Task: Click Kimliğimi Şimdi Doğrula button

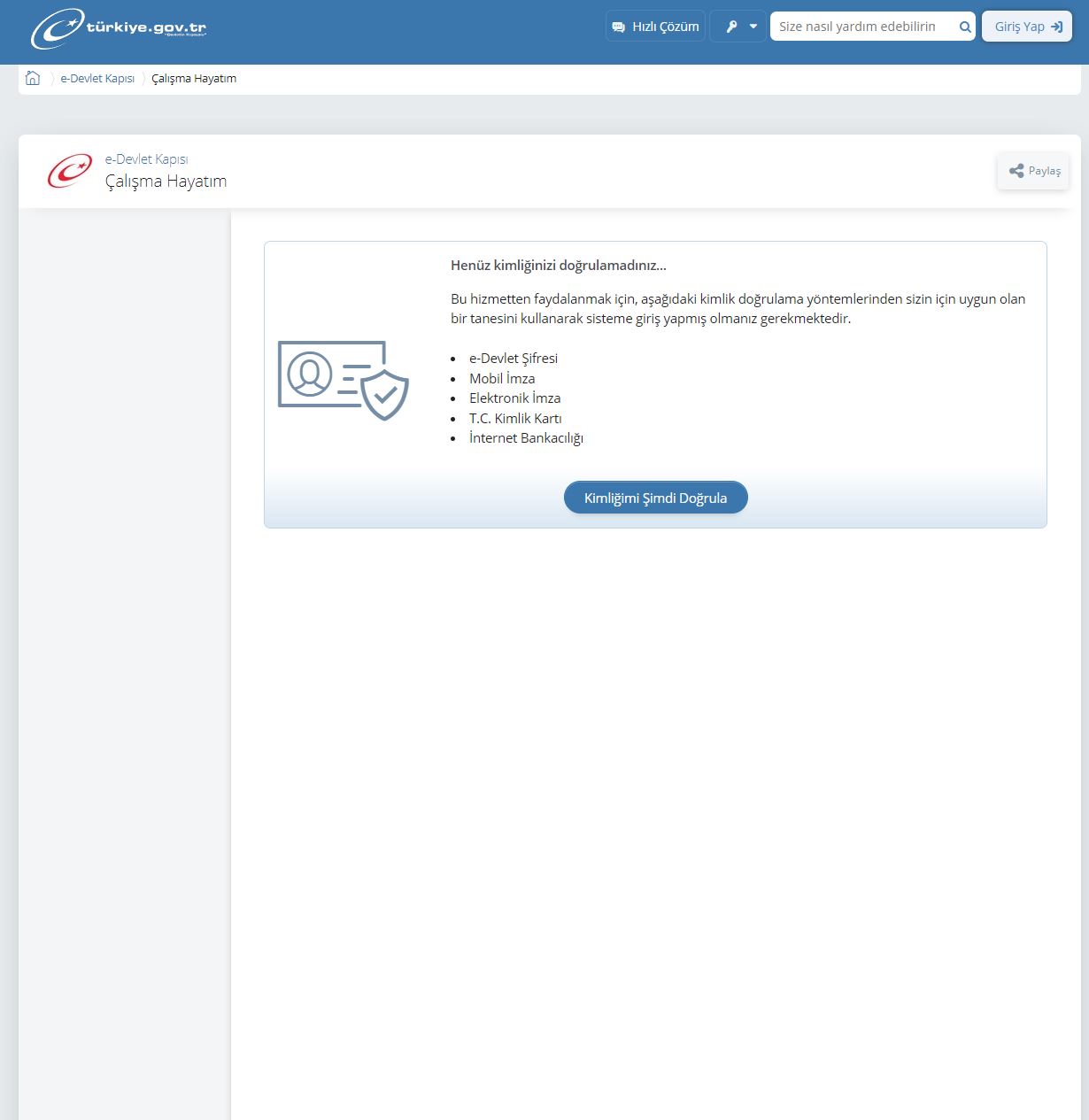Action: click(x=655, y=498)
